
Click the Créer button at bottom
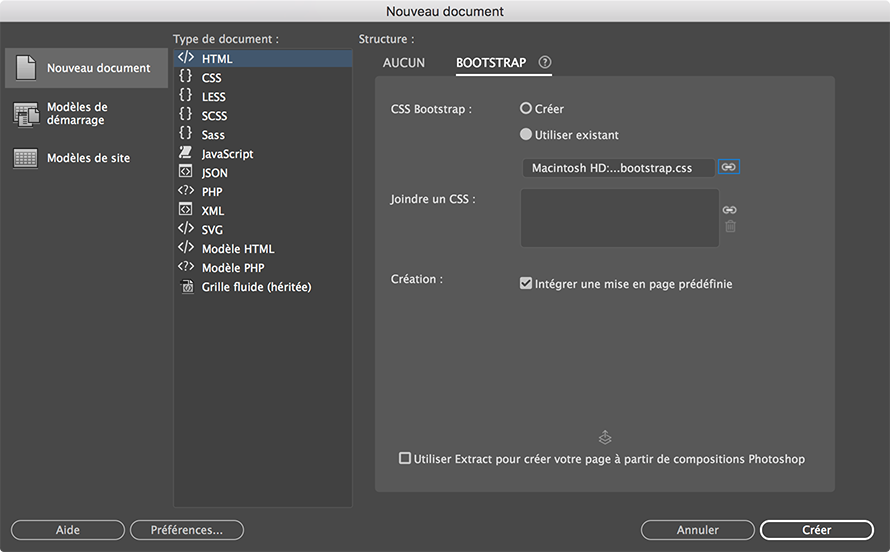coord(809,530)
